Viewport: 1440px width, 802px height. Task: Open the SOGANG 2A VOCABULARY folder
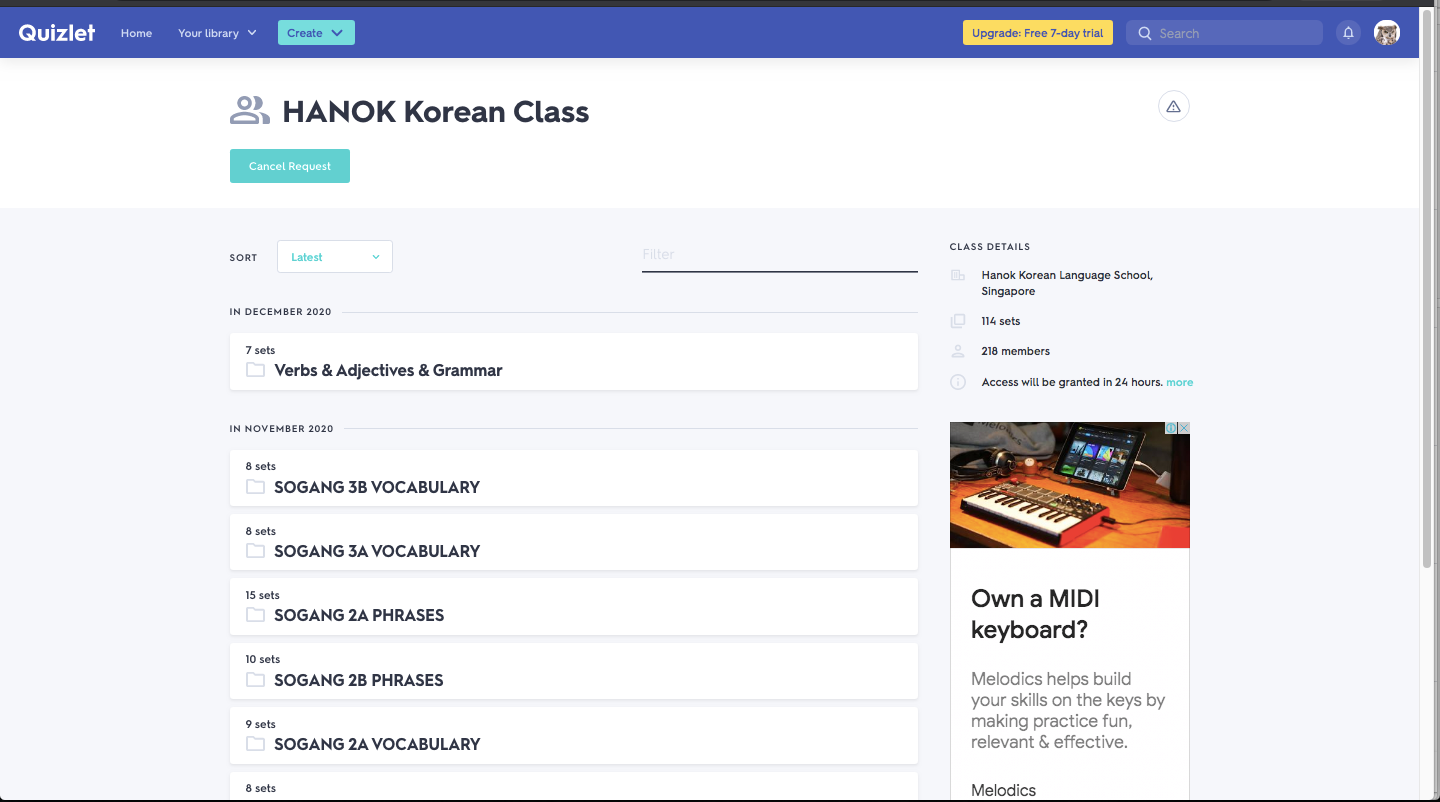574,735
